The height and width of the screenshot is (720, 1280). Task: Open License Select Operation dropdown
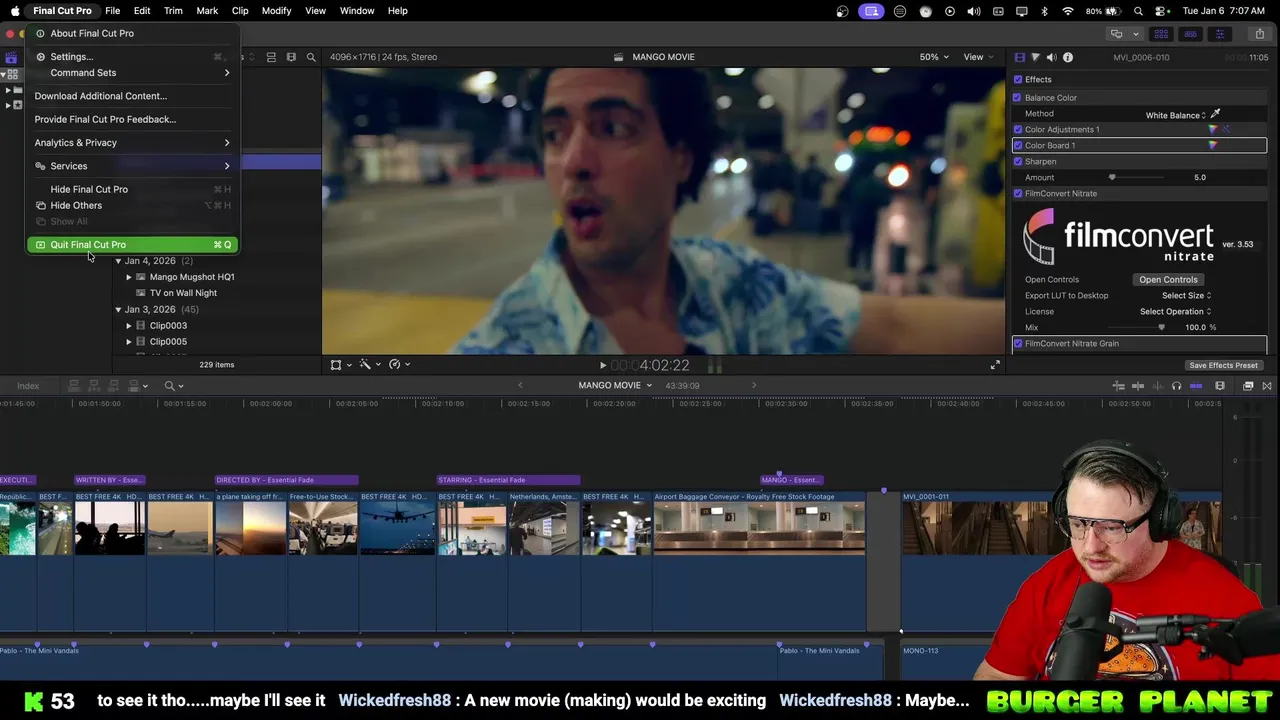(1175, 312)
